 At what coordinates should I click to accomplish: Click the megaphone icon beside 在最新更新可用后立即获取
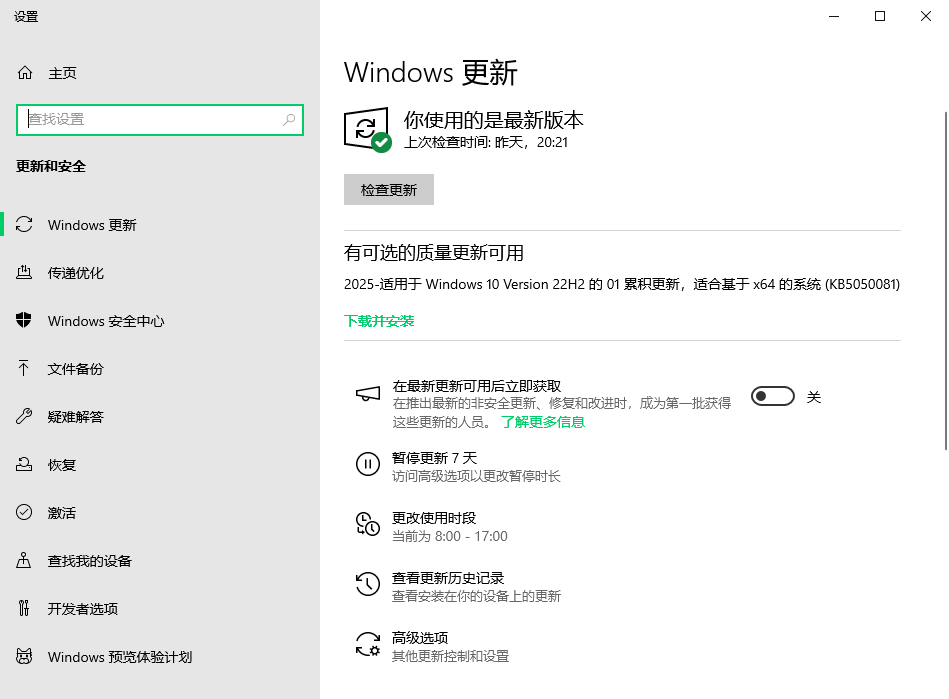click(x=368, y=394)
